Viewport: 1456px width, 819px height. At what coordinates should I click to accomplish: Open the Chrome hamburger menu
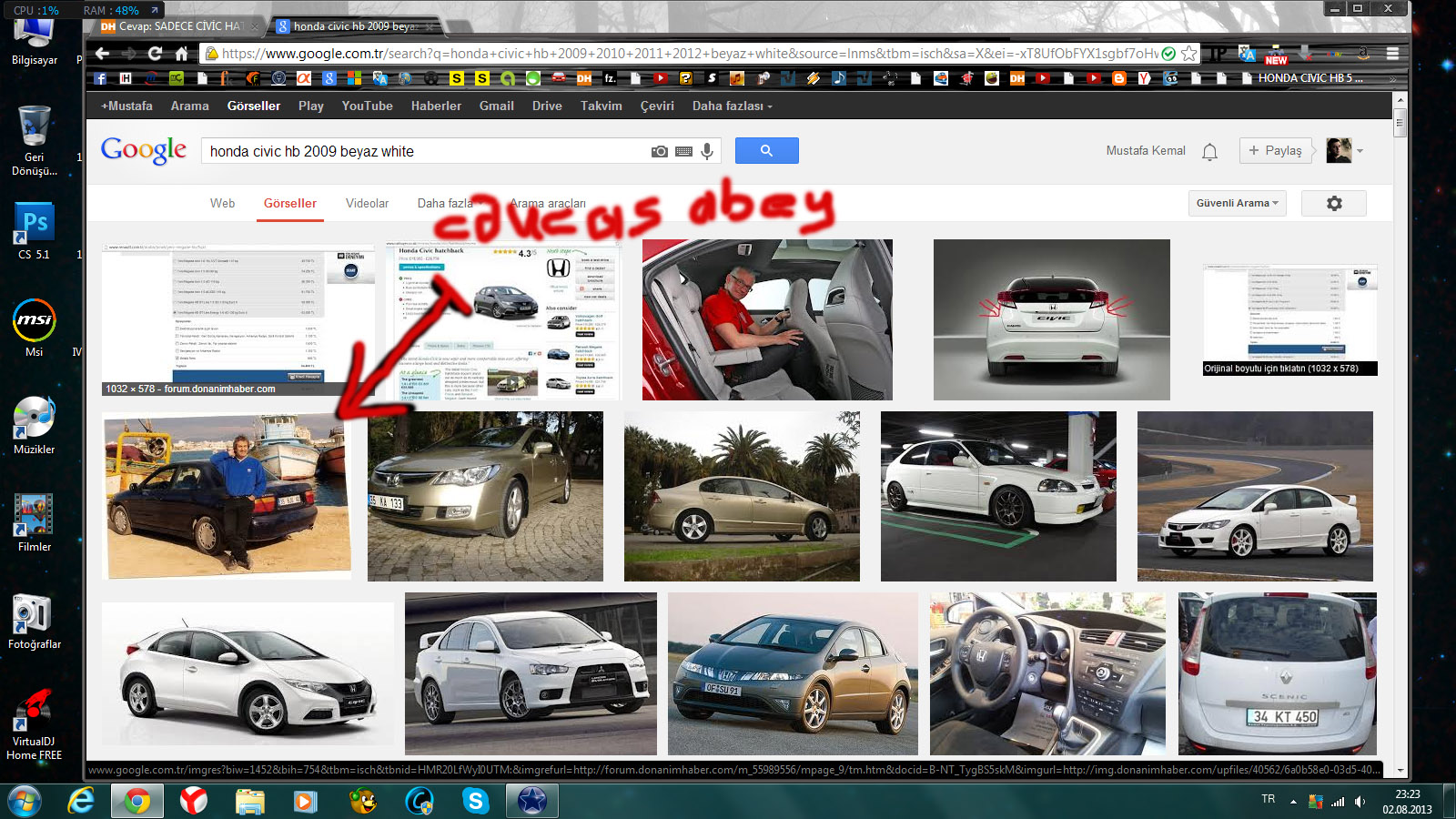pos(1392,54)
